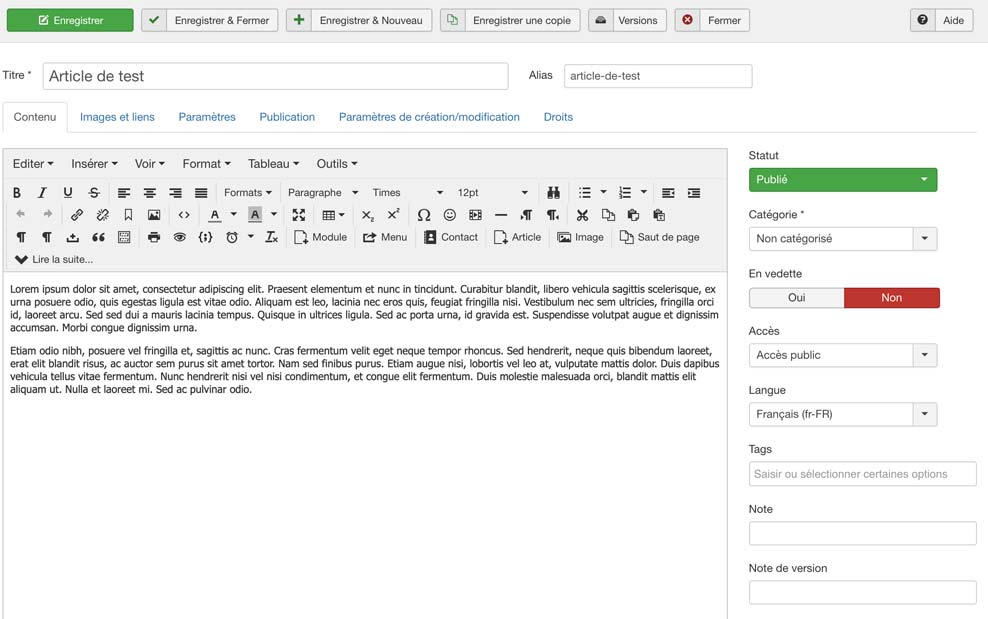988x619 pixels.
Task: Open the Versions history
Action: (x=627, y=20)
